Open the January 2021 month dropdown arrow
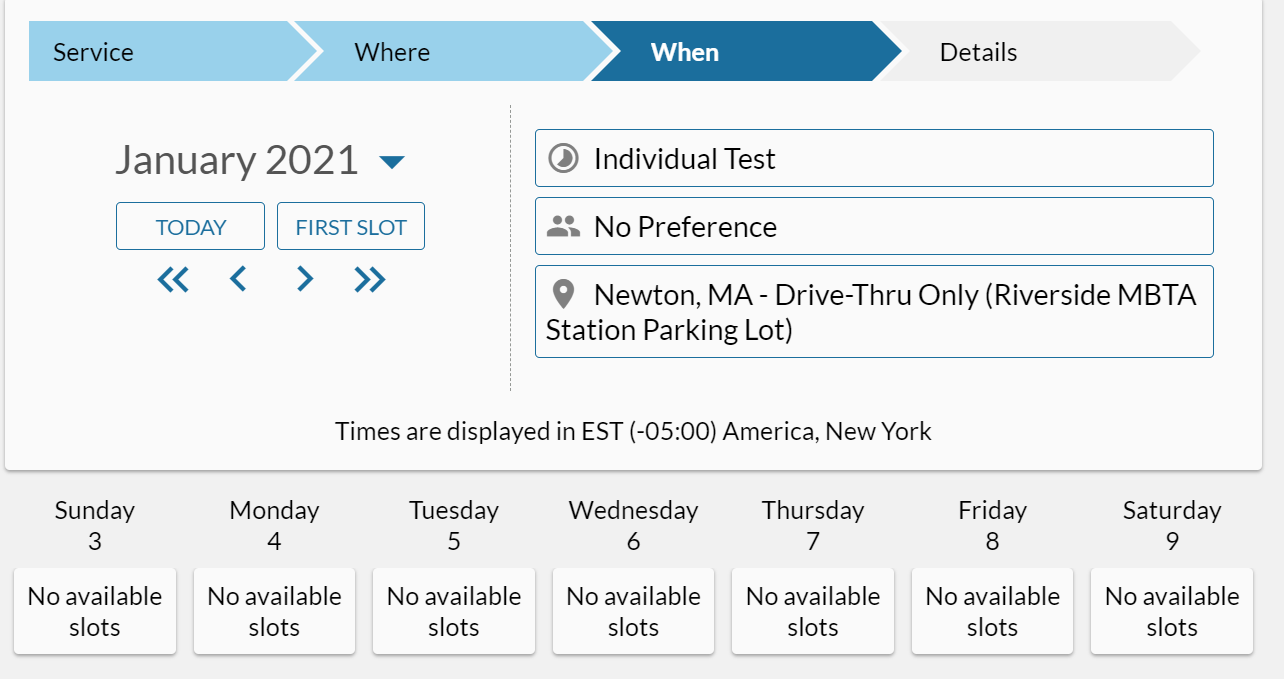This screenshot has height=679, width=1284. click(392, 161)
